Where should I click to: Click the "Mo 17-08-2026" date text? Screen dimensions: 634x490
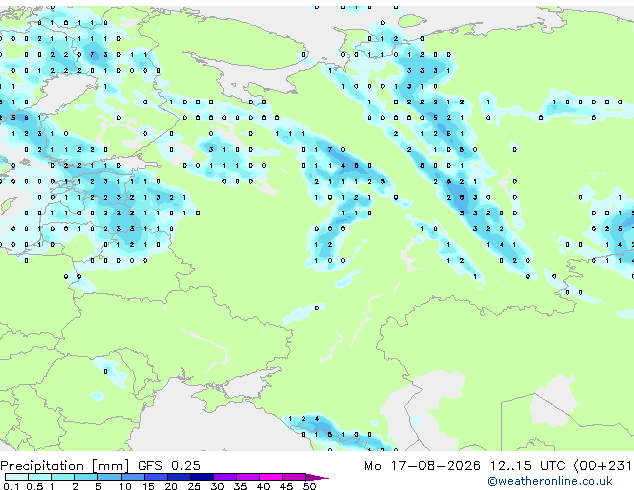point(422,466)
